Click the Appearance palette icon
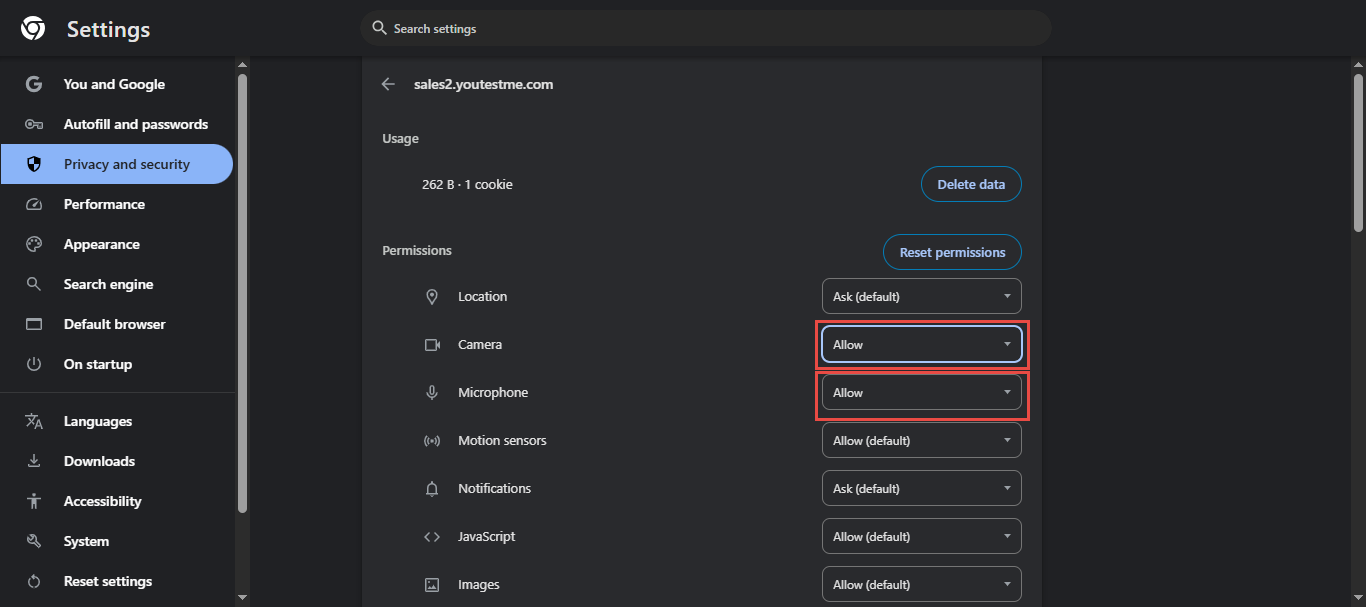1366x607 pixels. (34, 244)
